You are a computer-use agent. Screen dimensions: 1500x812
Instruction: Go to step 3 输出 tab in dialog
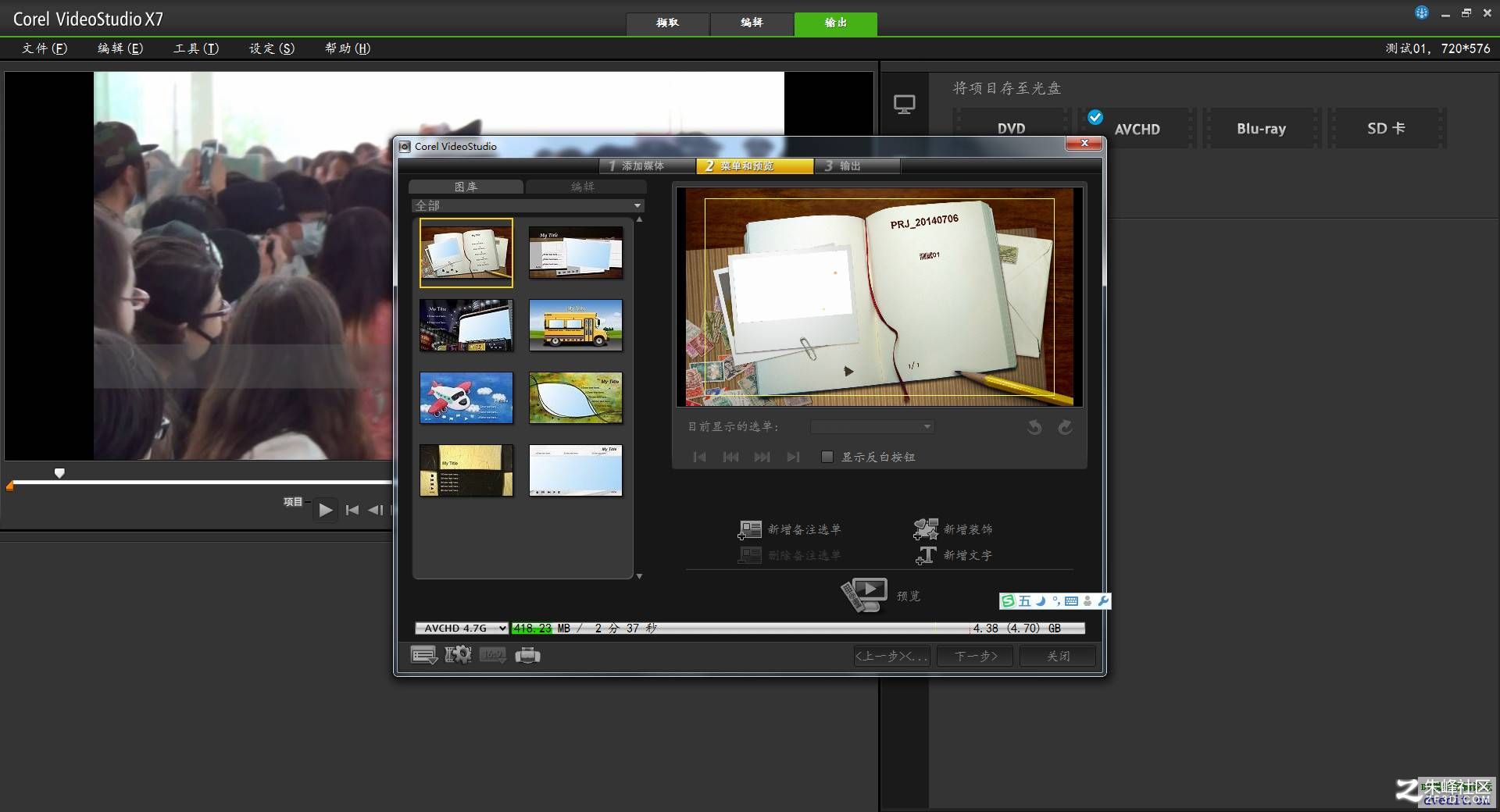(x=857, y=166)
